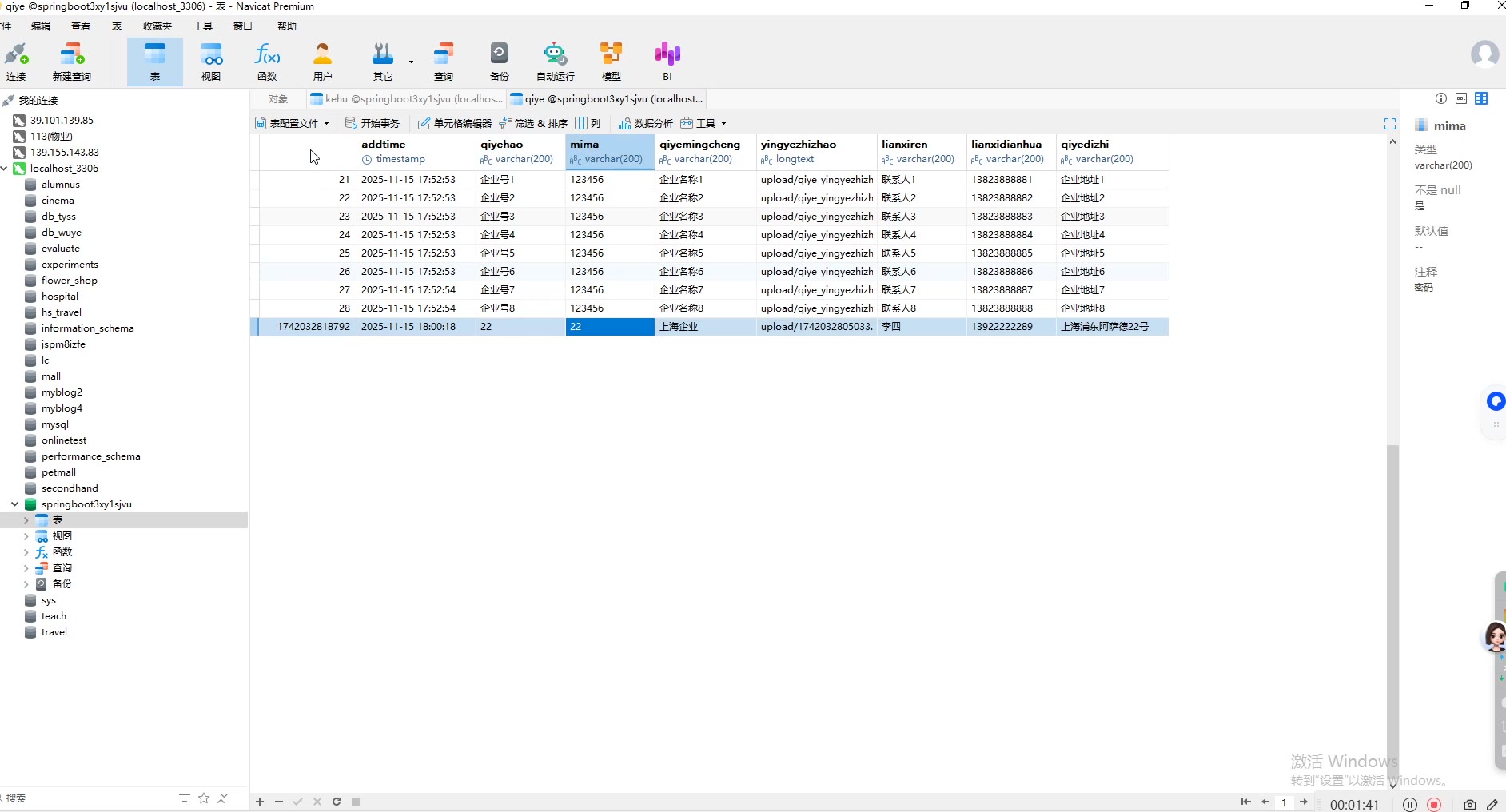Click the 备份 (Backup) toolbar icon
Image resolution: width=1506 pixels, height=812 pixels.
pos(500,62)
